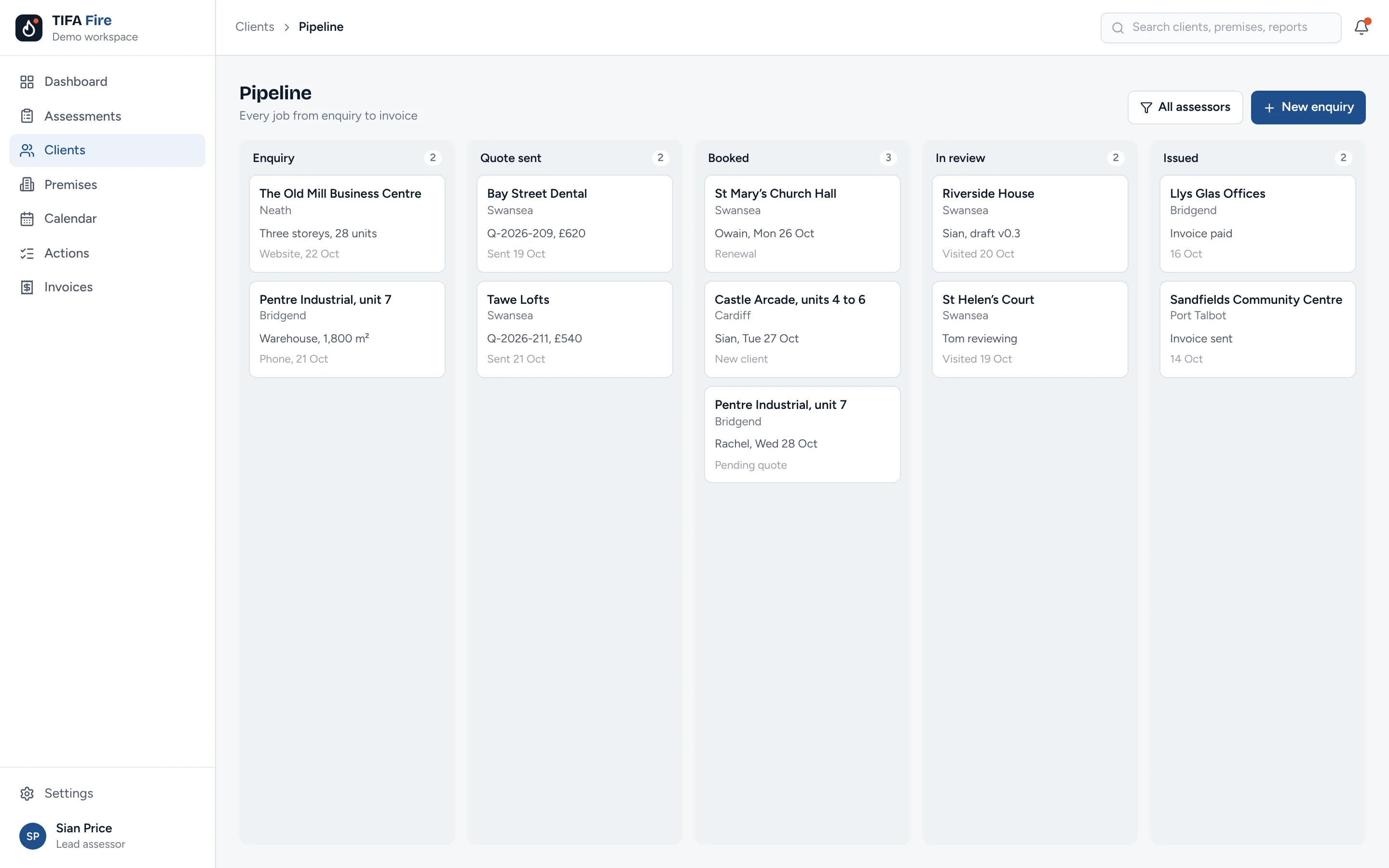The width and height of the screenshot is (1389, 868).
Task: Click the Booked column count badge
Action: [x=888, y=158]
